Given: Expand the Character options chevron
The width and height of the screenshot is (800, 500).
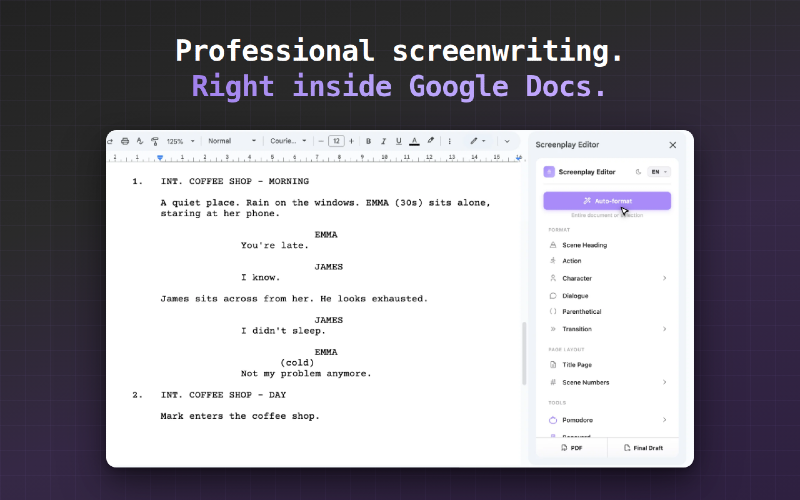Looking at the screenshot, I should pos(664,278).
